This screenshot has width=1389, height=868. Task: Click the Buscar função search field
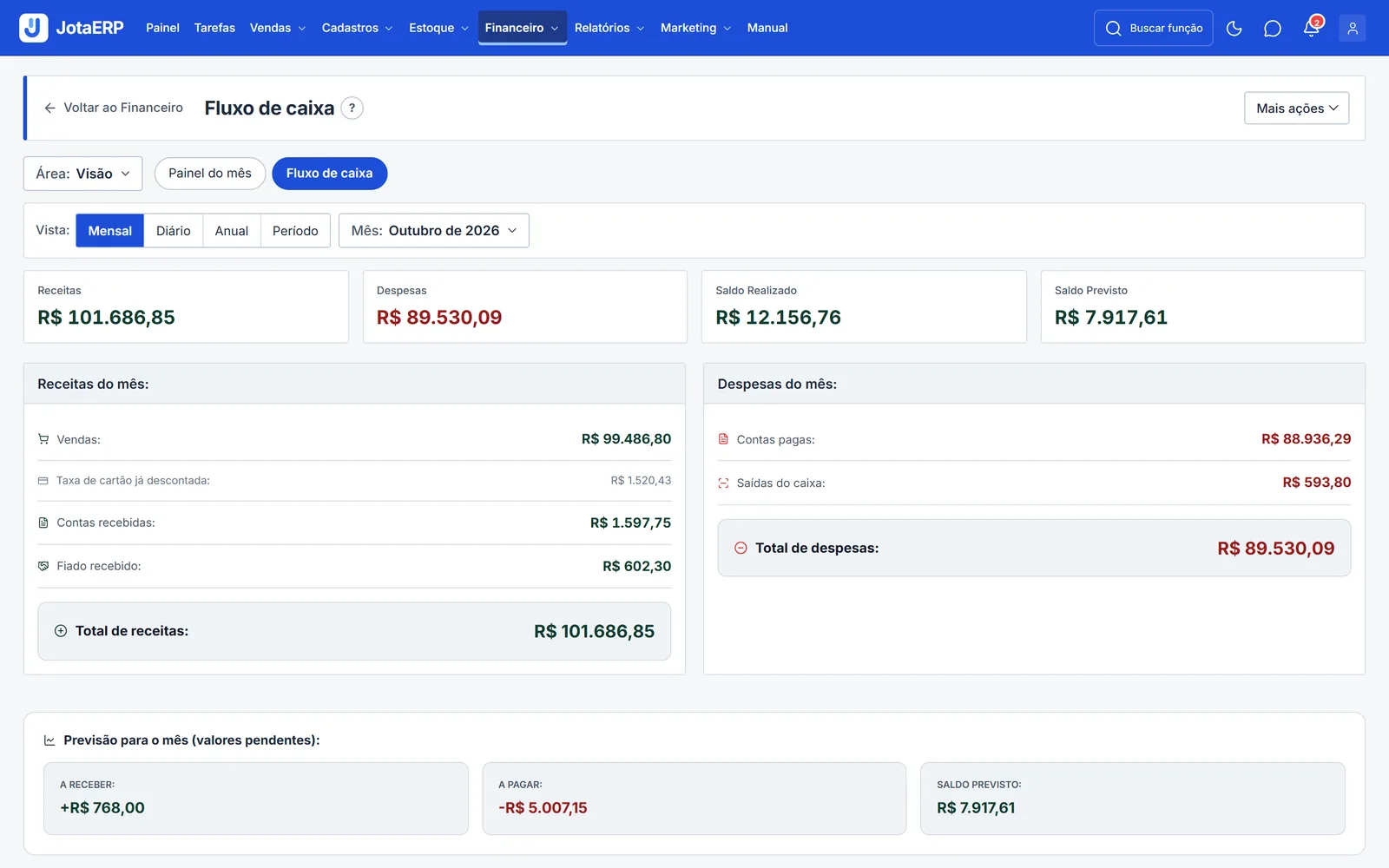click(x=1154, y=29)
